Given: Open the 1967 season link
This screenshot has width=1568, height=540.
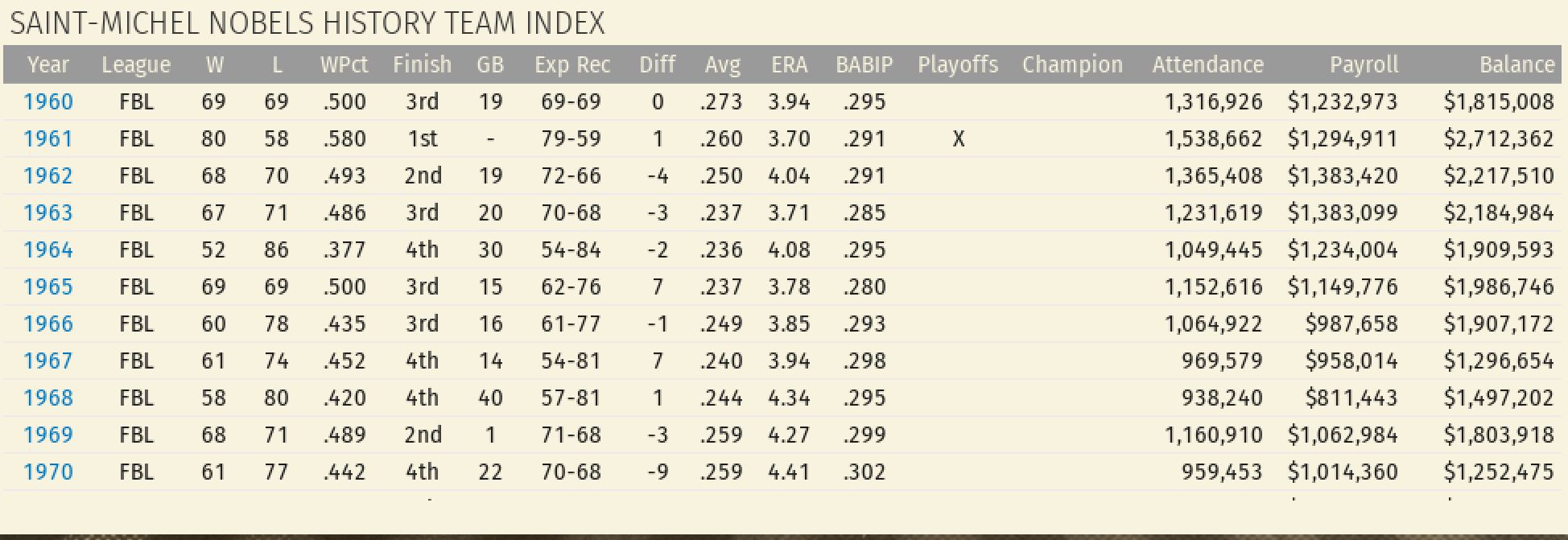Looking at the screenshot, I should [48, 361].
